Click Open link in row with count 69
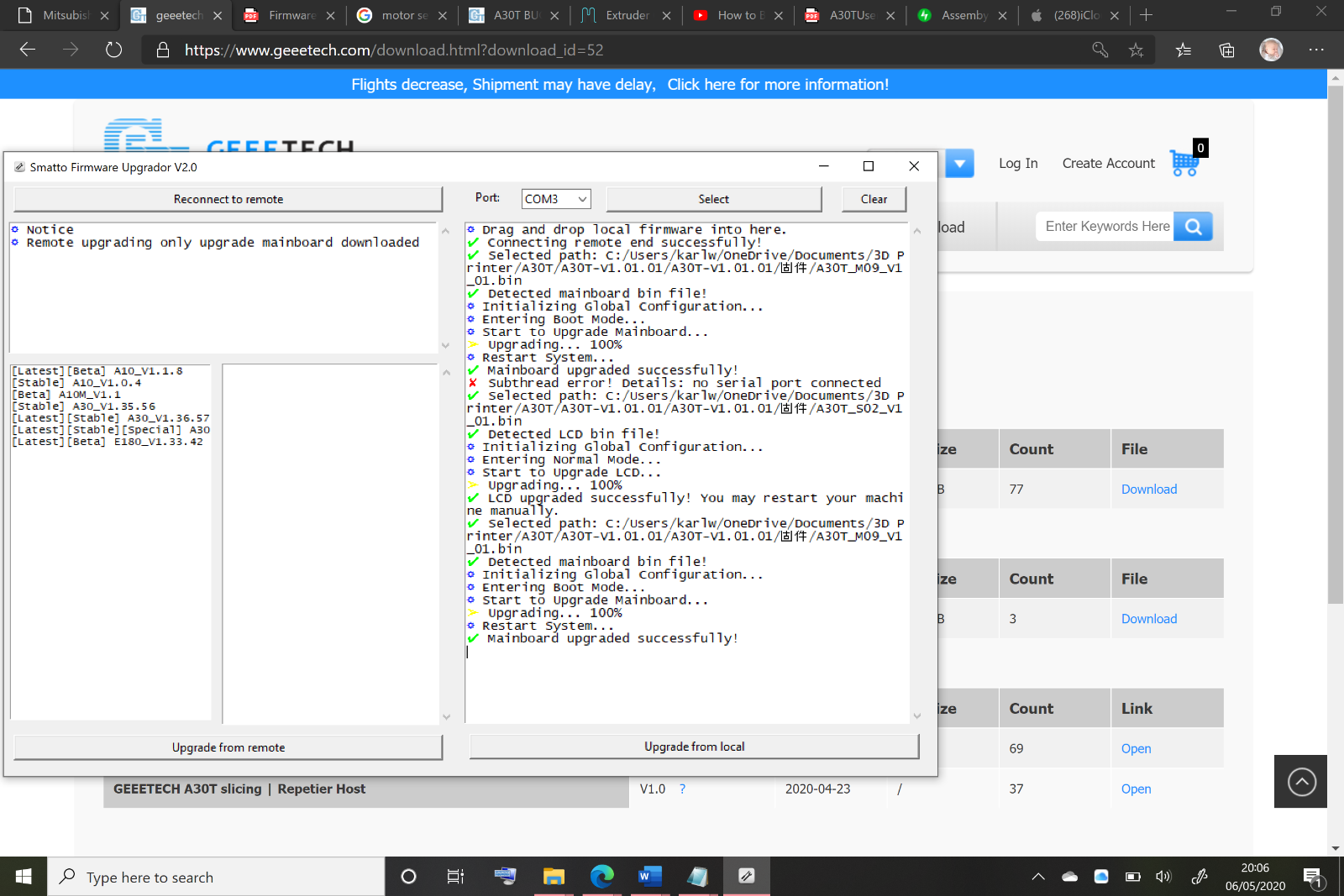 coord(1136,749)
